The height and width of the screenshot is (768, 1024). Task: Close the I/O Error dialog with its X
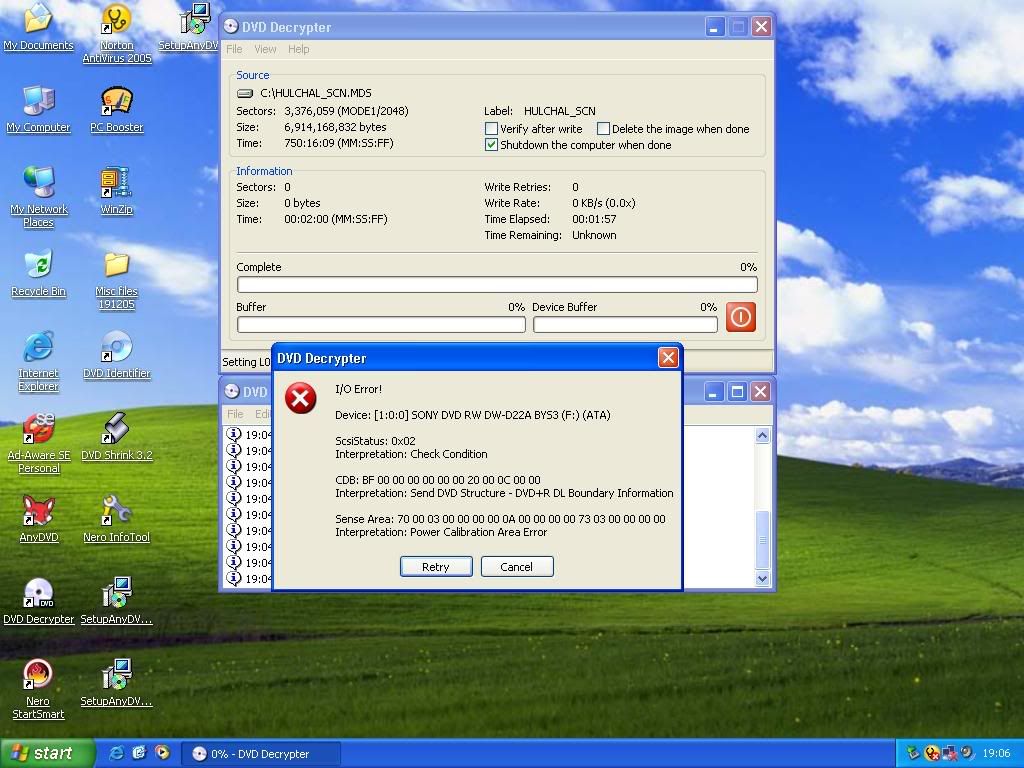coord(668,358)
